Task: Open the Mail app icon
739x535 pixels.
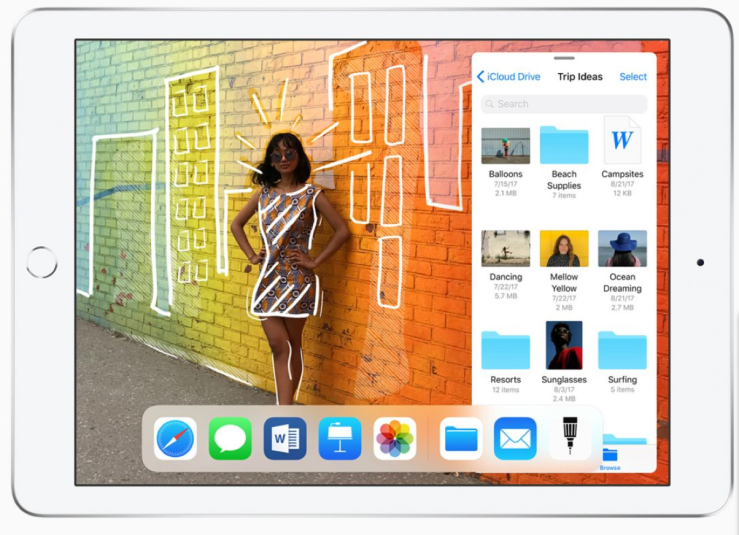Action: (515, 438)
